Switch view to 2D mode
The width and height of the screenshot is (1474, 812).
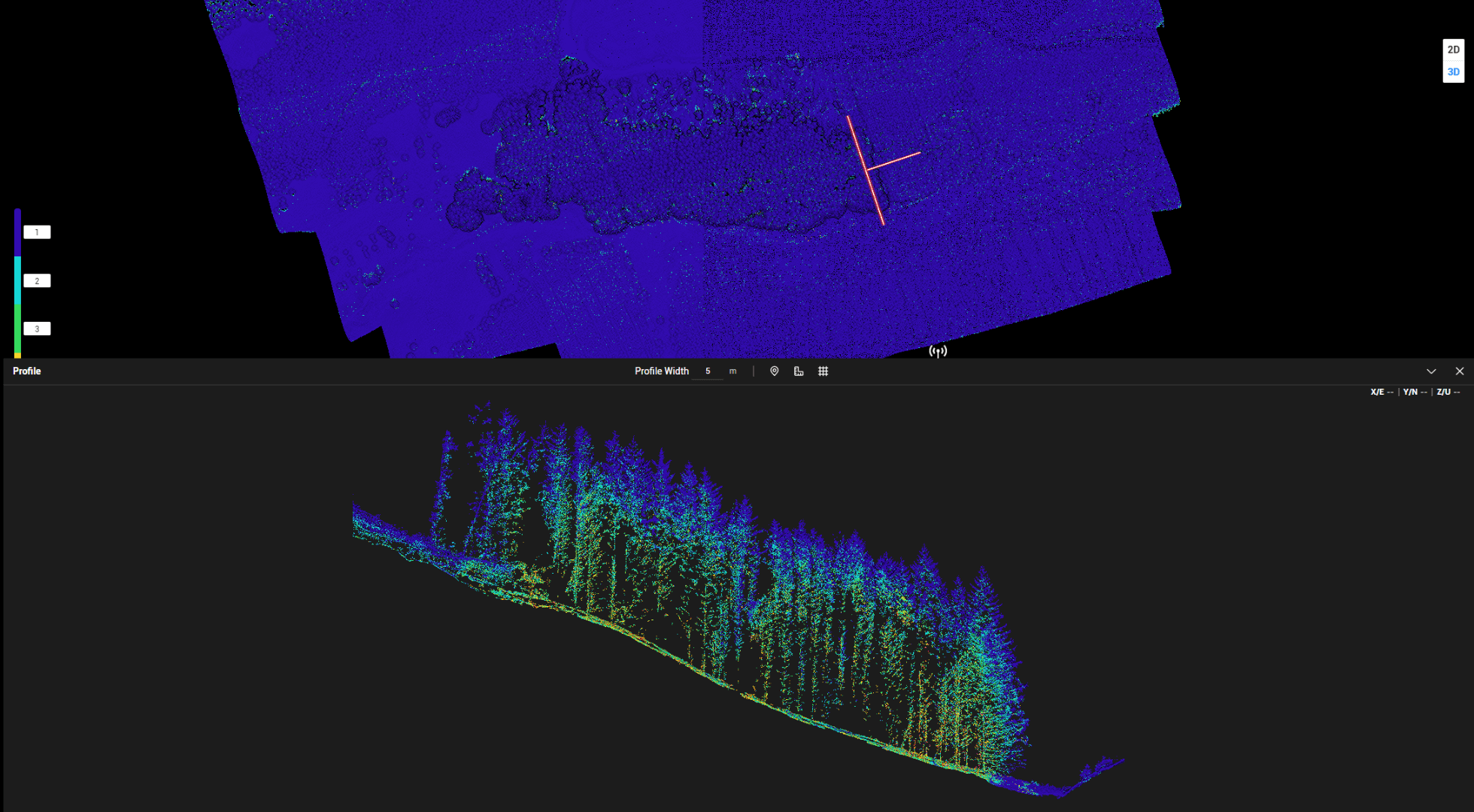click(x=1453, y=50)
